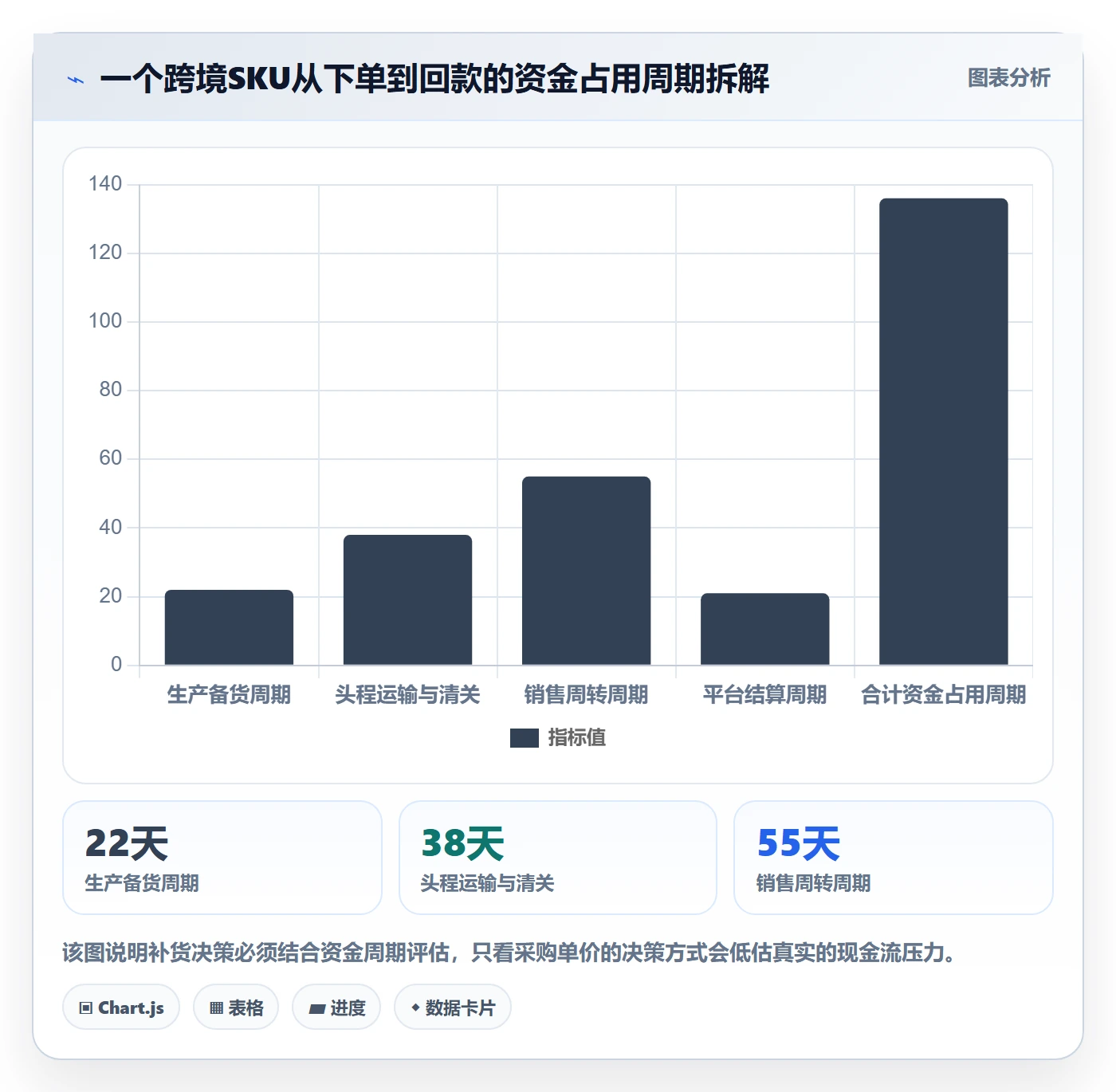Click the x-axis label 生产备货周期
This screenshot has width=1116, height=1092.
pos(229,695)
